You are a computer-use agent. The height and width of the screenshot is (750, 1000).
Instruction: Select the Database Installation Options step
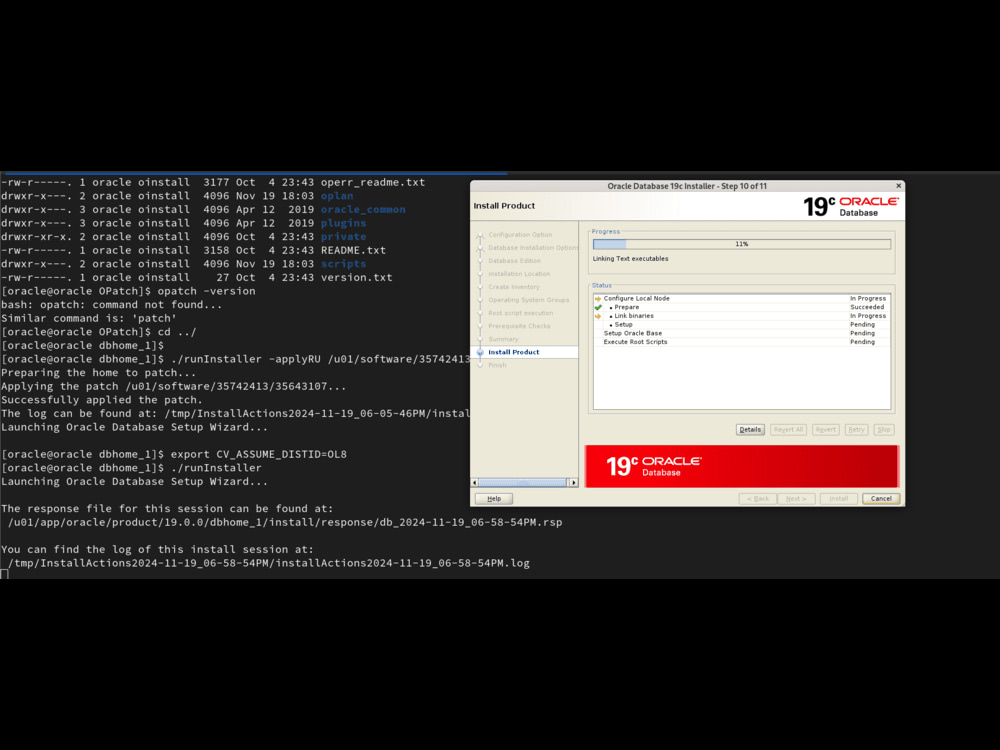pyautogui.click(x=533, y=247)
